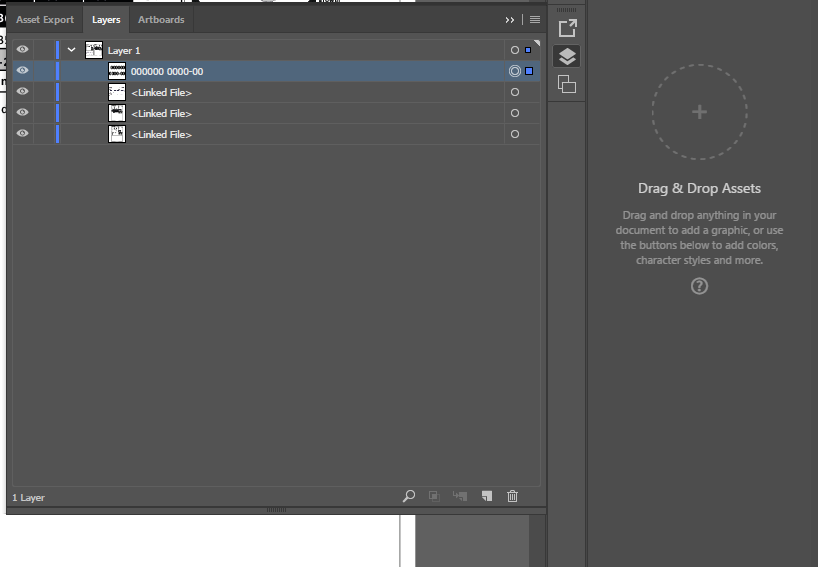
Task: Click the lock column for Layer 1
Action: [x=44, y=50]
